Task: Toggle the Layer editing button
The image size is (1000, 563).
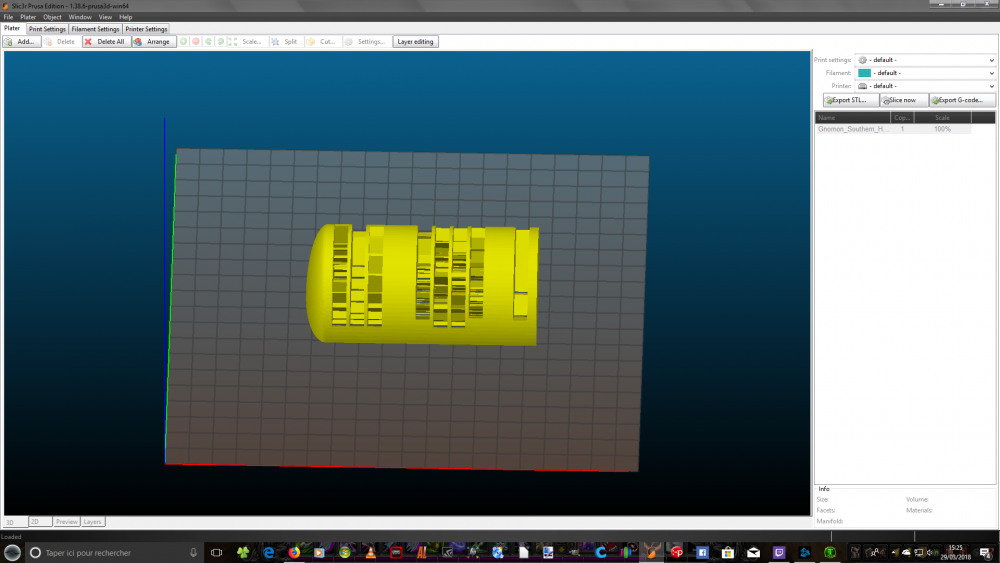Action: coord(415,41)
